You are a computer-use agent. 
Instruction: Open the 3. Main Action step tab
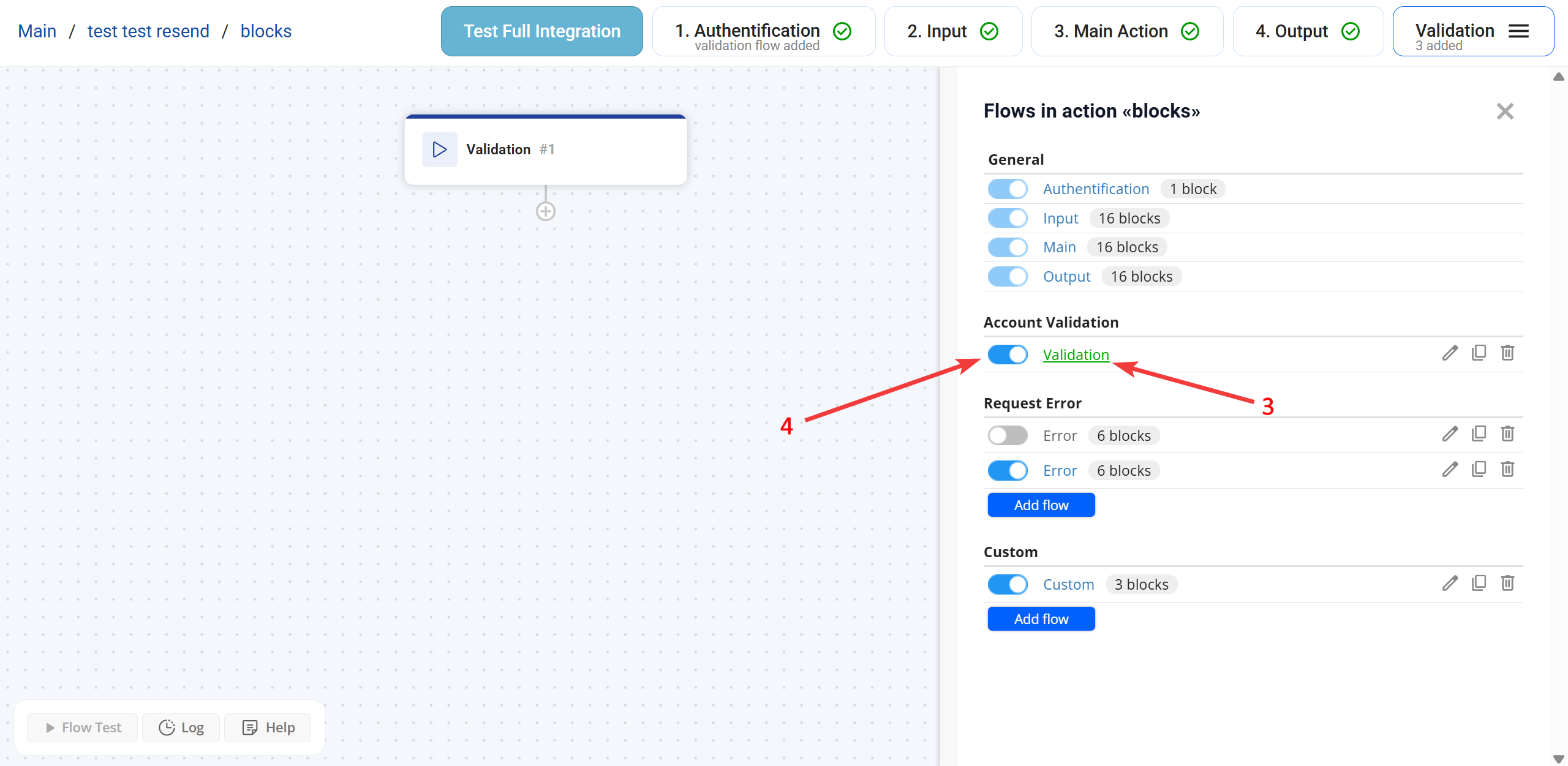[1126, 31]
